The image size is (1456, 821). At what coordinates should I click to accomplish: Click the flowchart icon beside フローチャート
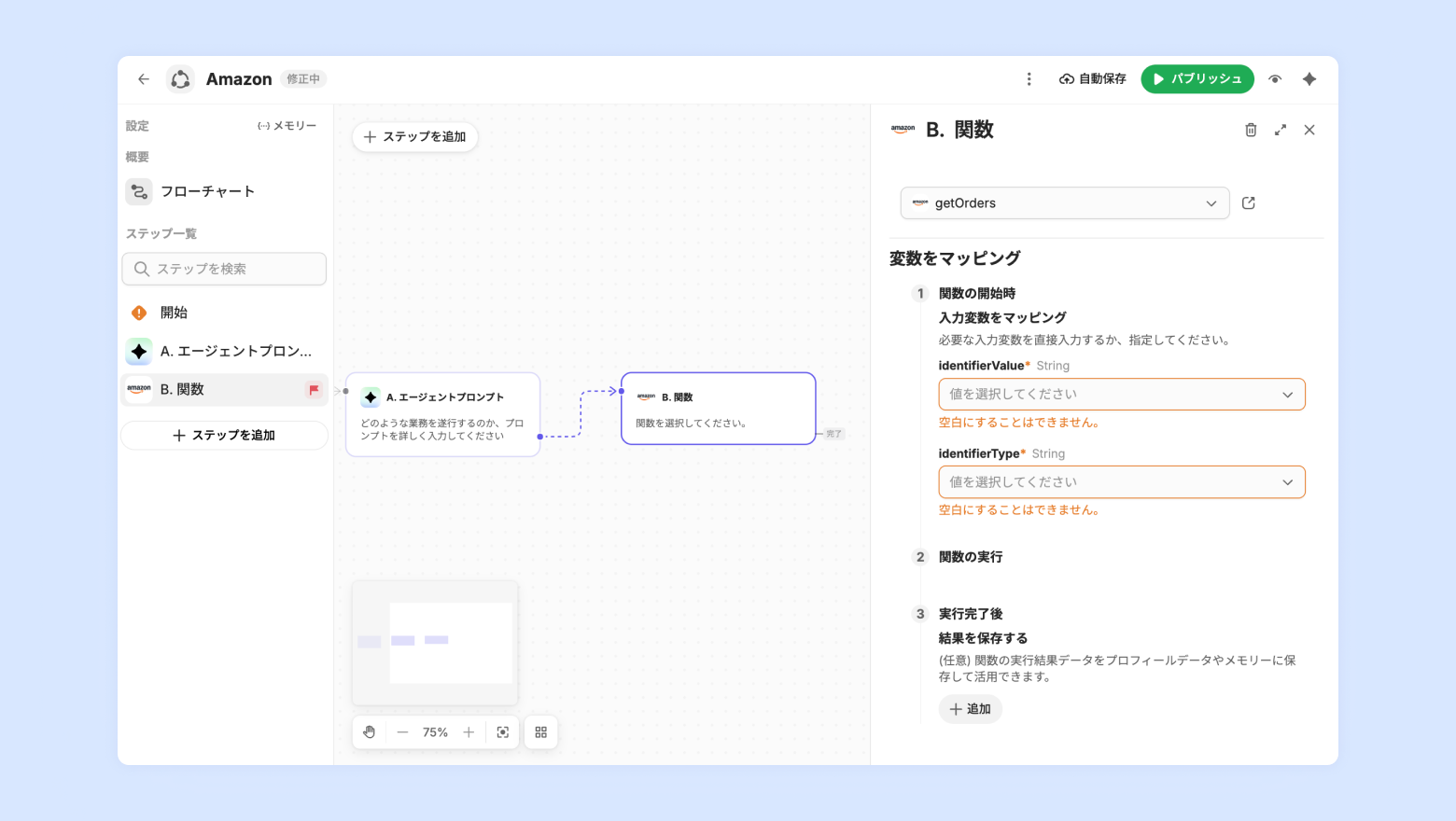(x=139, y=191)
